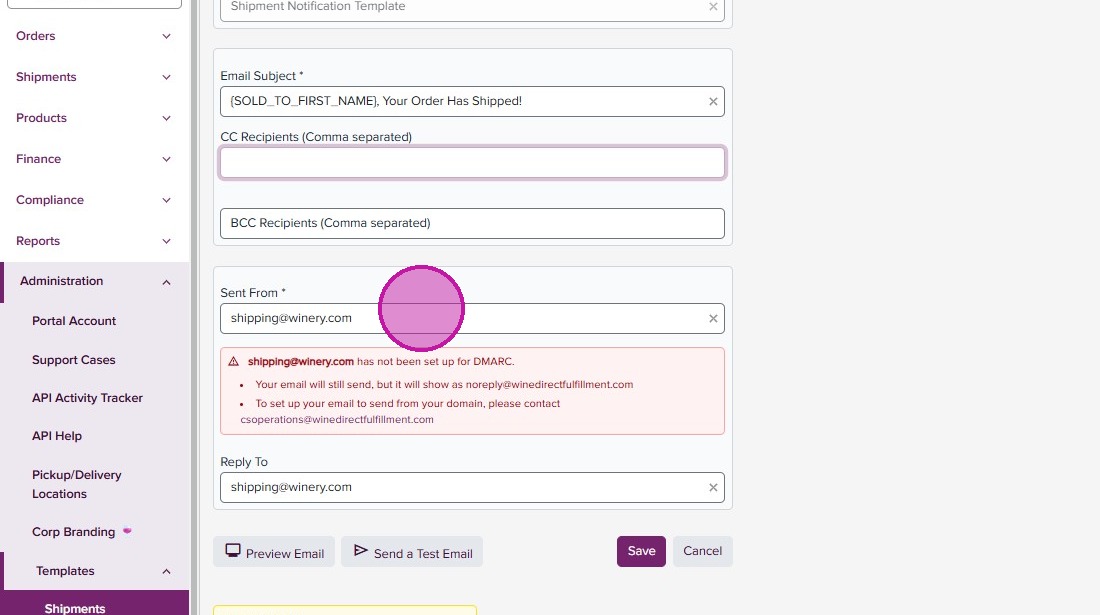Click into the BCC Recipients field
The image size is (1100, 615).
click(472, 223)
